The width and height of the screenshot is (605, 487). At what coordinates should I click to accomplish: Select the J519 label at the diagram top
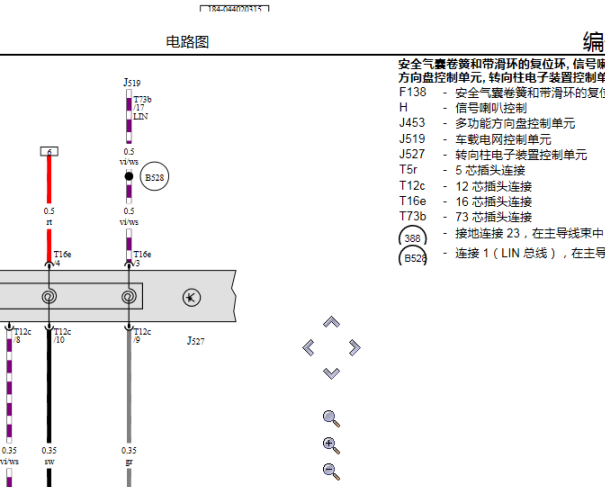coord(132,82)
